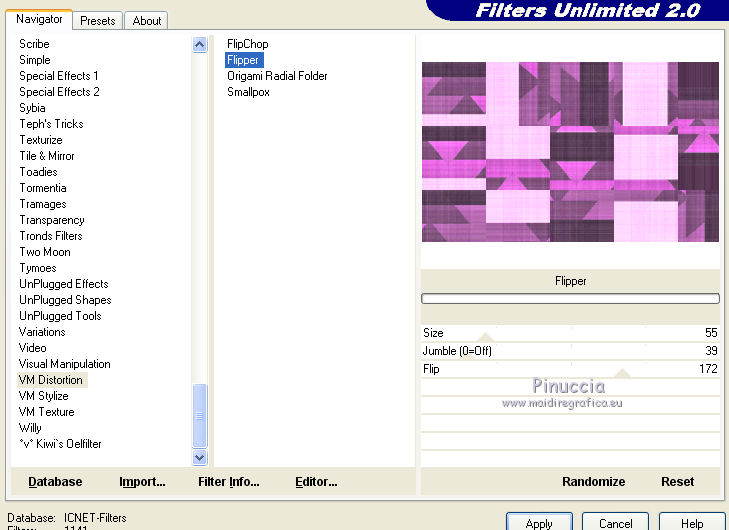Viewport: 729px width, 530px height.
Task: Select the Toadies category
Action: pos(38,172)
